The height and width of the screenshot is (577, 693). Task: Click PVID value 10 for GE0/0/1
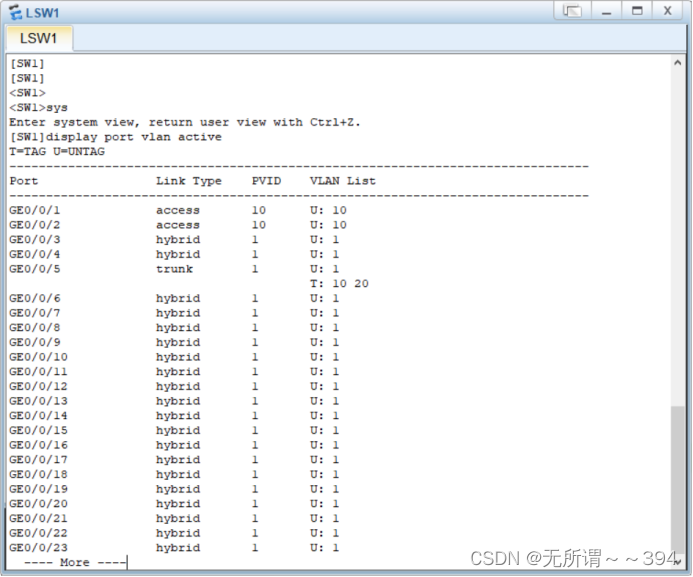pyautogui.click(x=259, y=210)
